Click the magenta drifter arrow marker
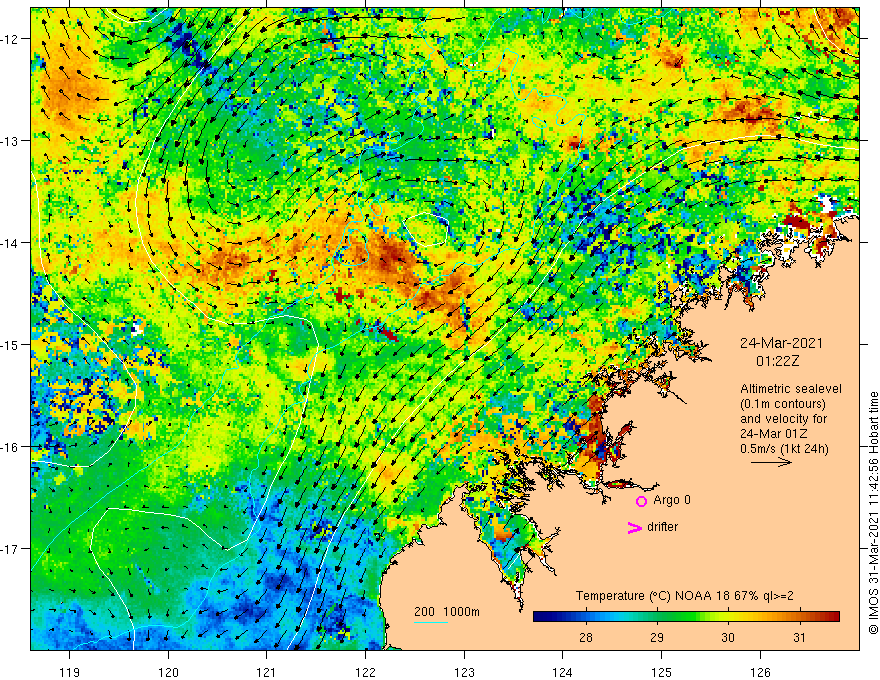Image resolution: width=880 pixels, height=680 pixels. coord(635,527)
